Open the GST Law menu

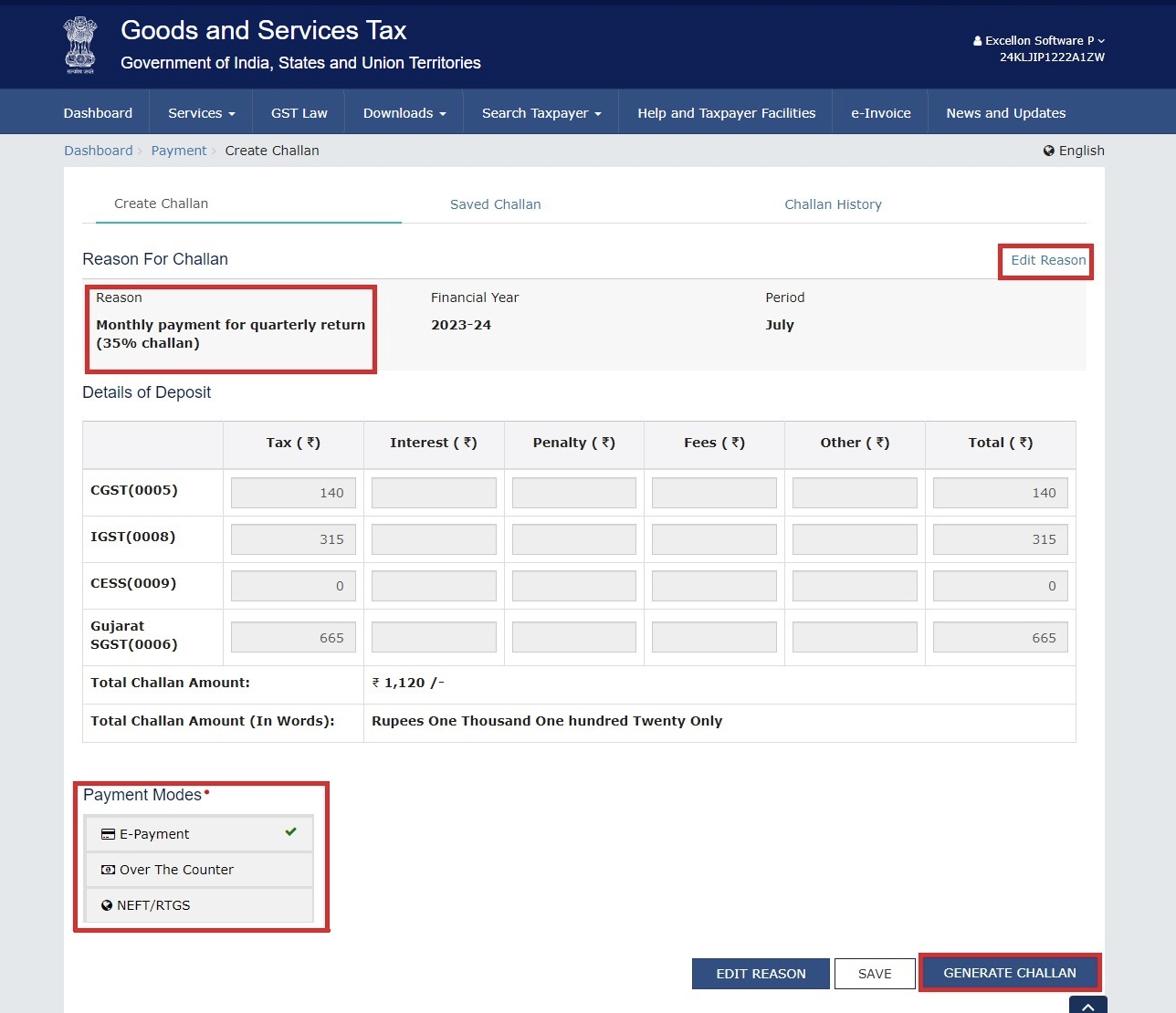pyautogui.click(x=299, y=113)
